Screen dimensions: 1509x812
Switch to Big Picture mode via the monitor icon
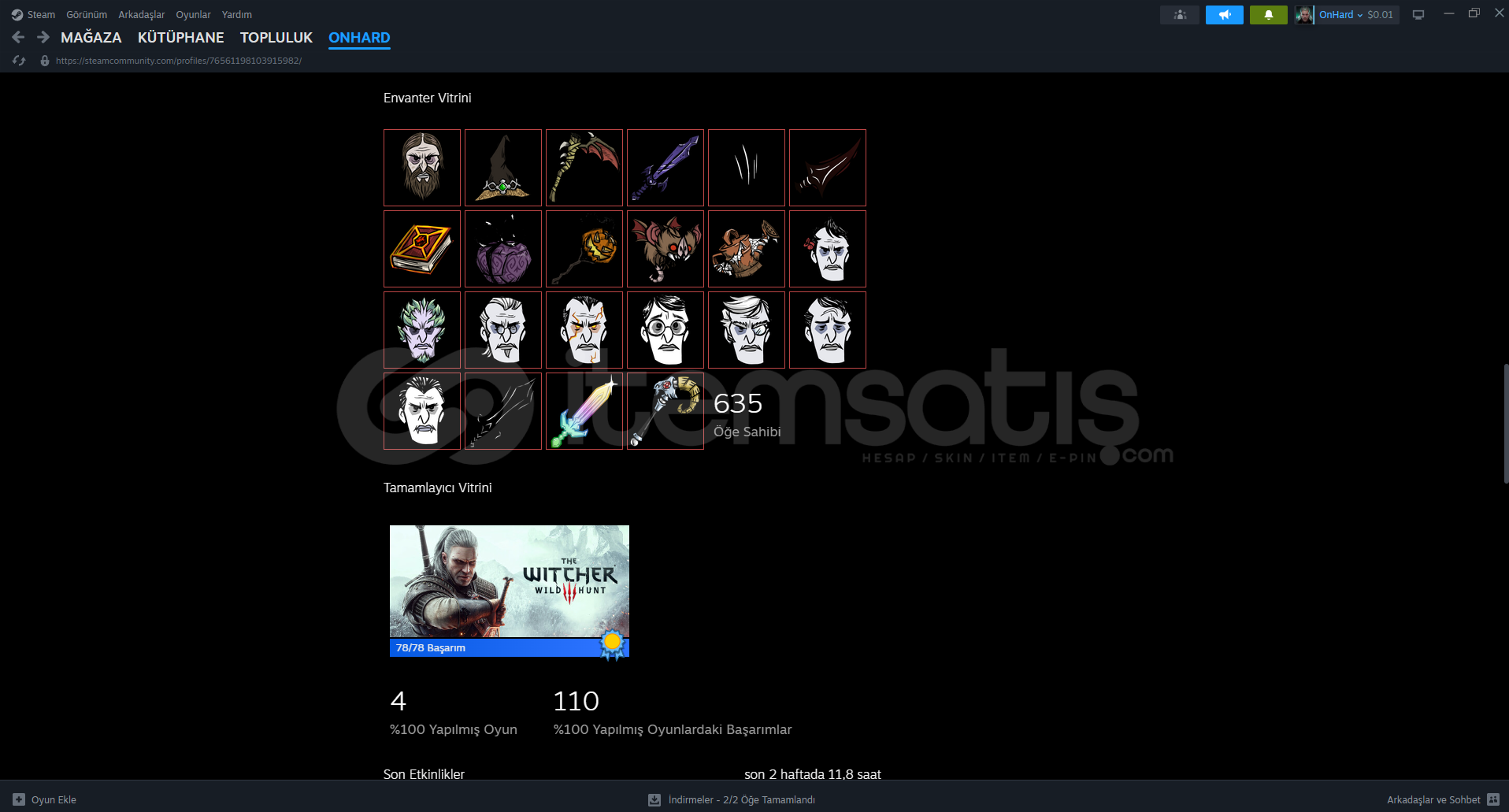click(1418, 15)
